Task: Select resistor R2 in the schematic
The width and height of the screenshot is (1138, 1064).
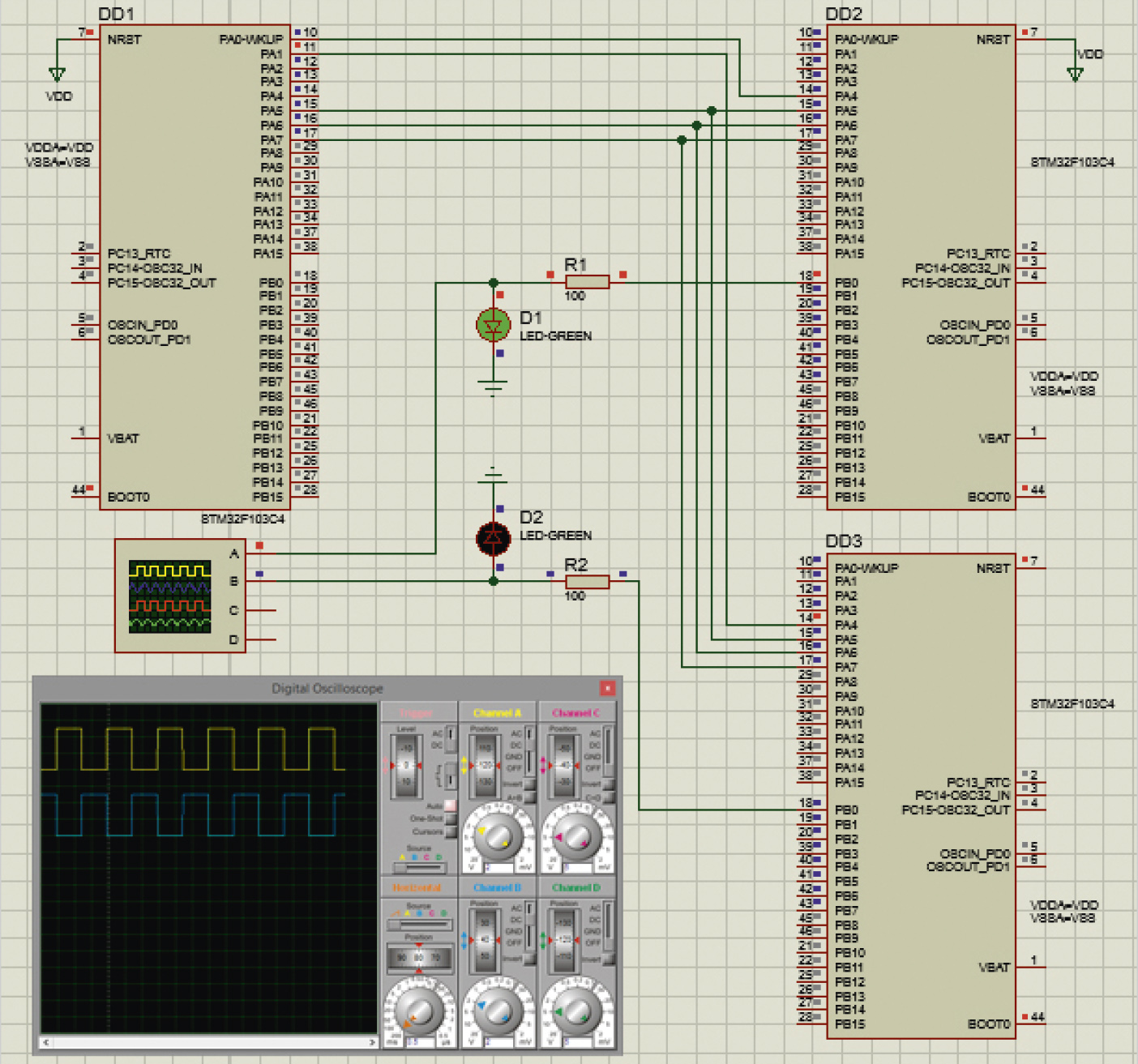Action: 587,581
